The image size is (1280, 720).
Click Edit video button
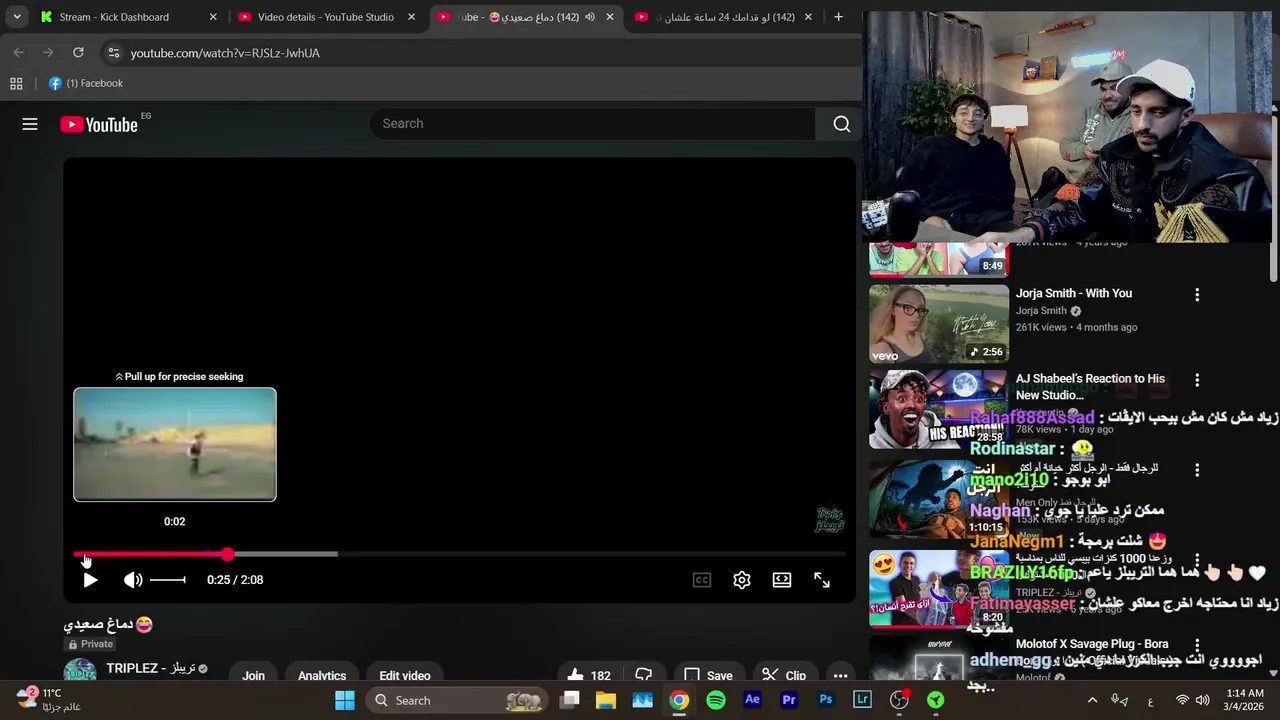point(405,675)
